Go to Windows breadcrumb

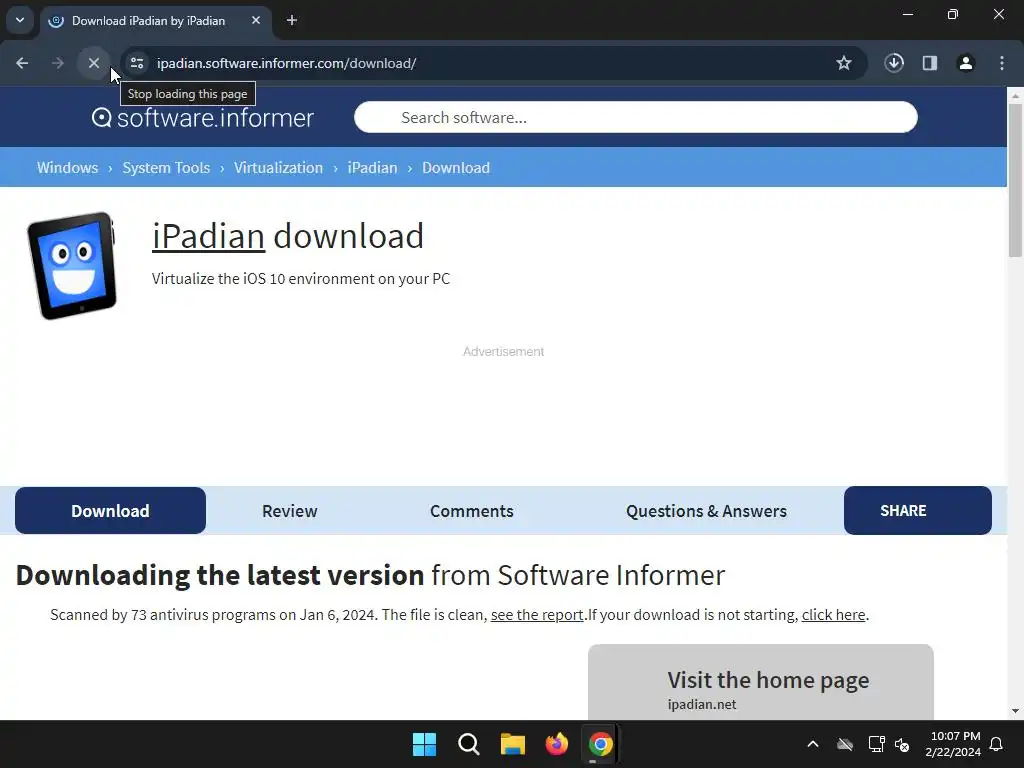tap(67, 168)
